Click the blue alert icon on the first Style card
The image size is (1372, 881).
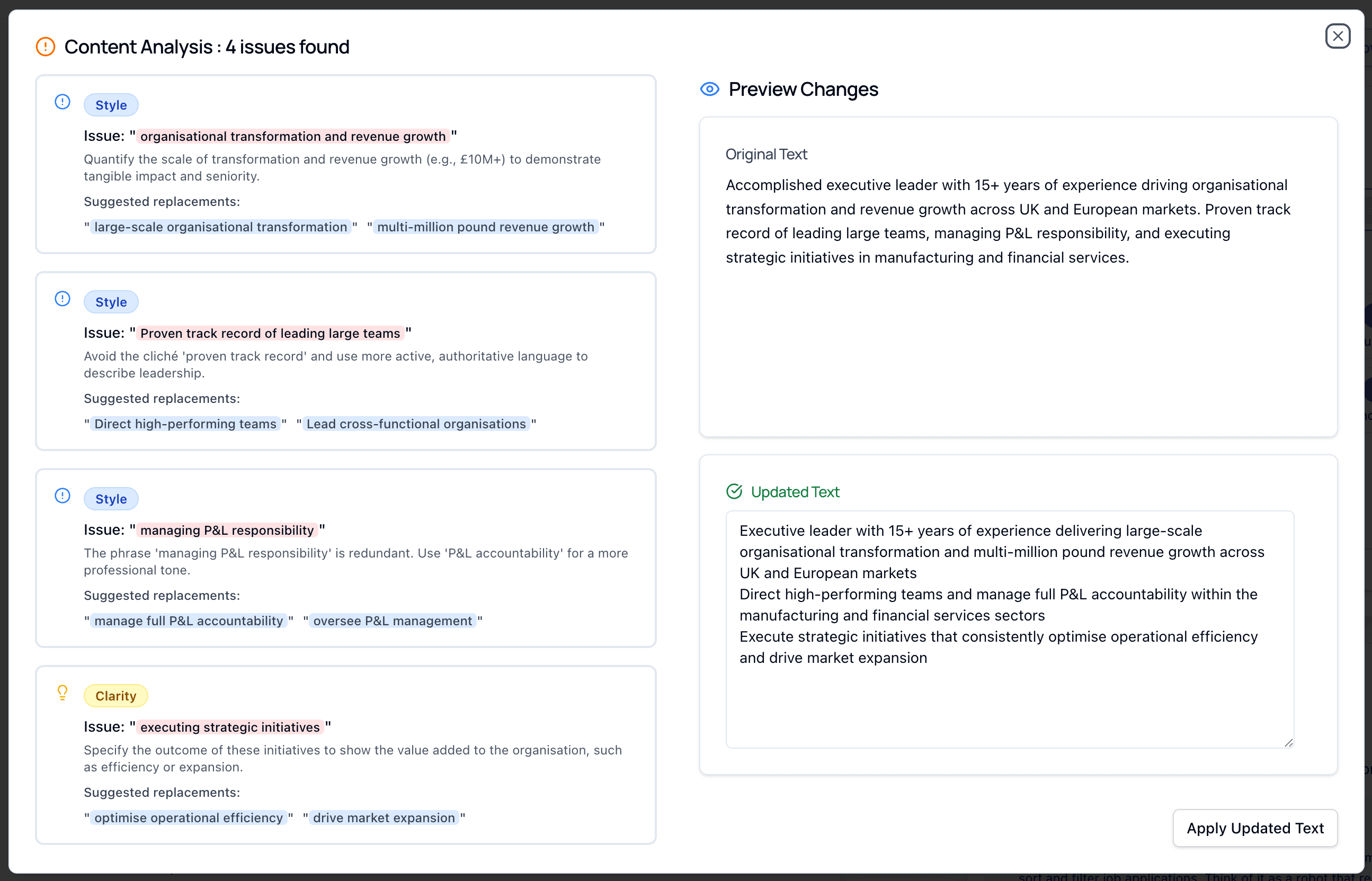click(62, 101)
